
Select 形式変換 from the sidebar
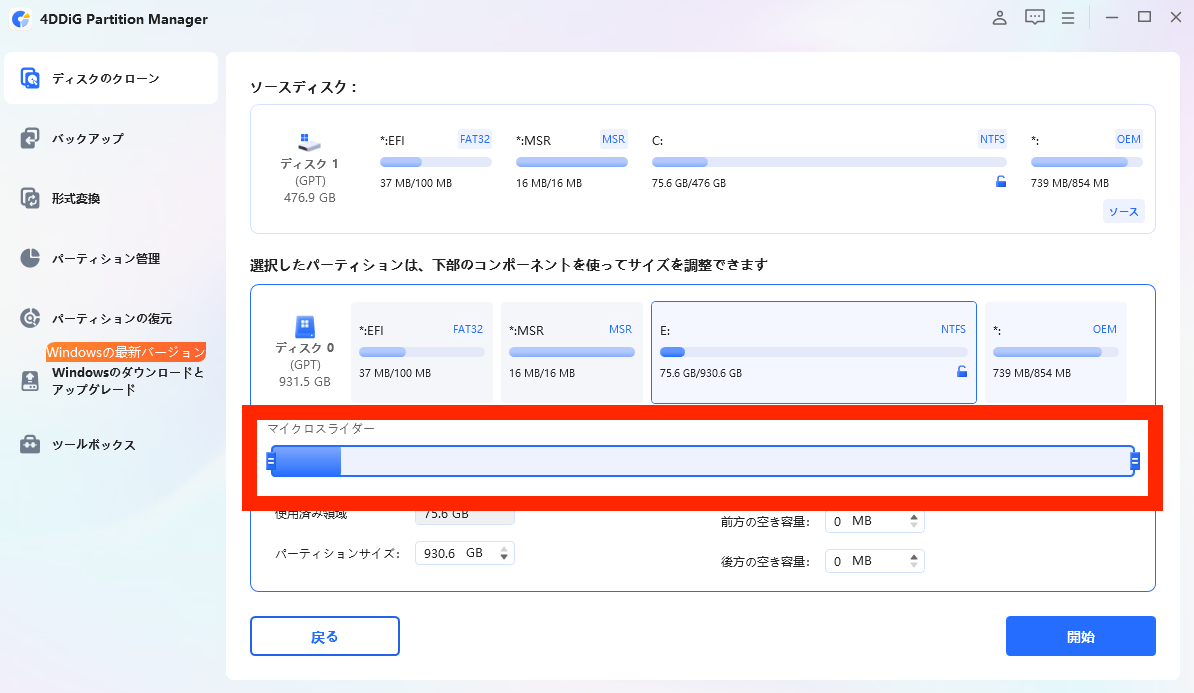(x=110, y=198)
